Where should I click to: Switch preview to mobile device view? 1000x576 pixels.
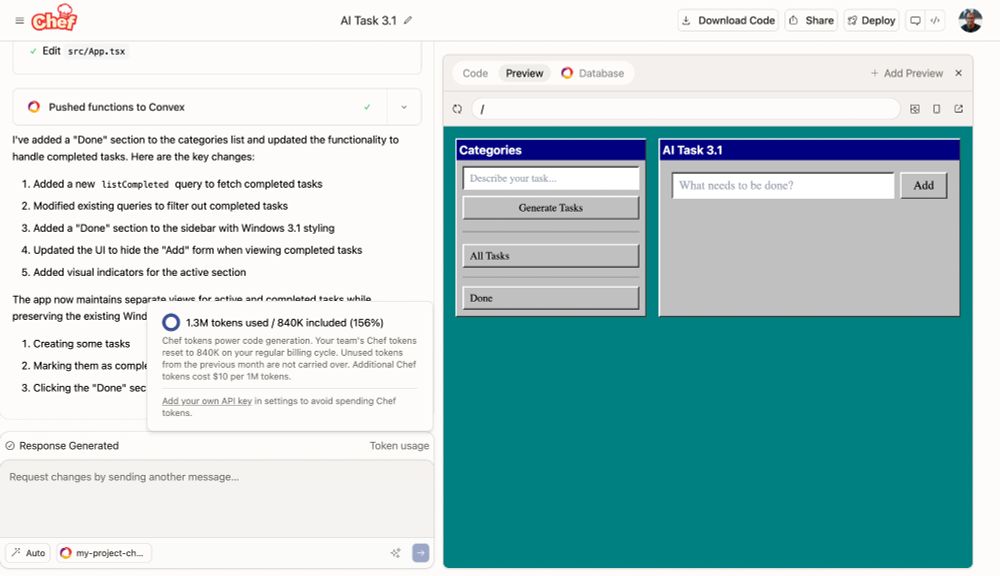tap(936, 109)
